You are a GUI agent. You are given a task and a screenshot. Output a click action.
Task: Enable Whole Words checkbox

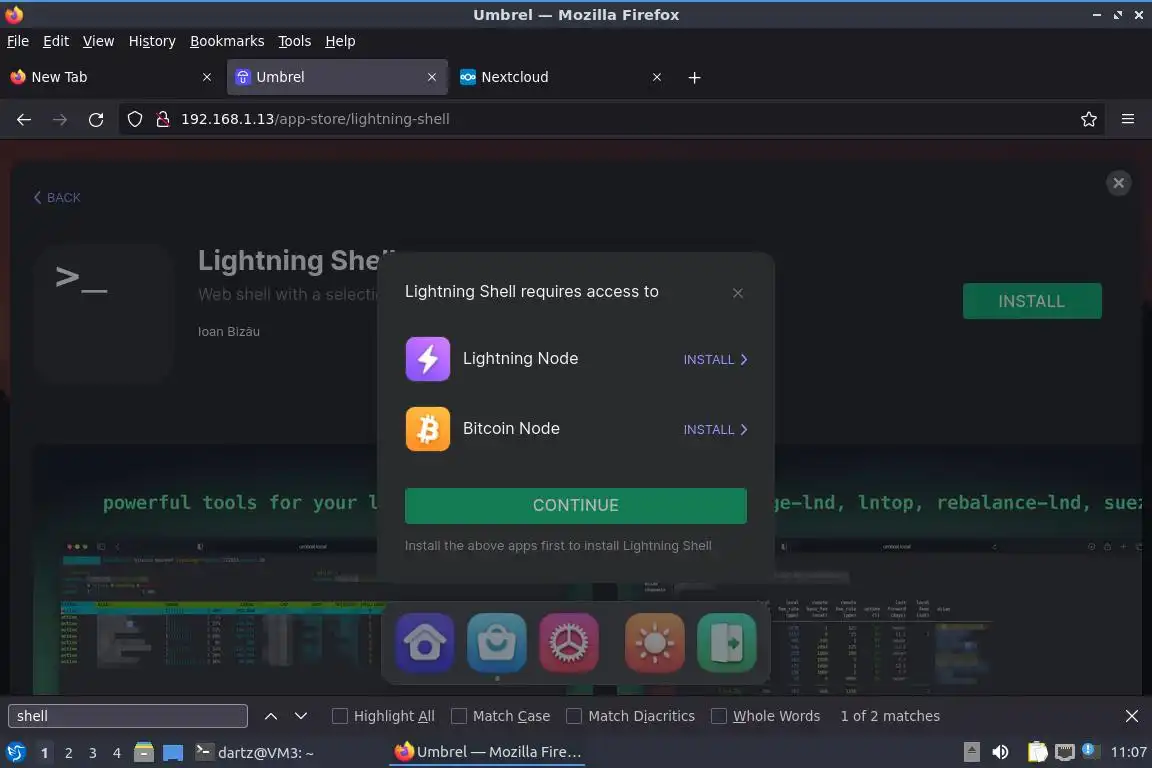click(x=719, y=716)
